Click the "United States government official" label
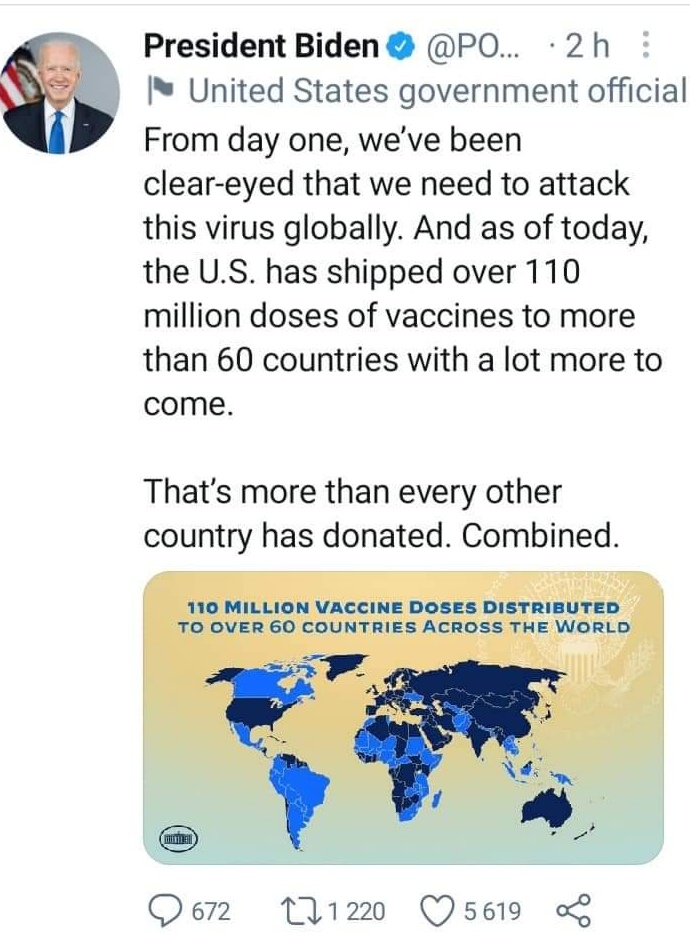The image size is (690, 934). pos(437,91)
